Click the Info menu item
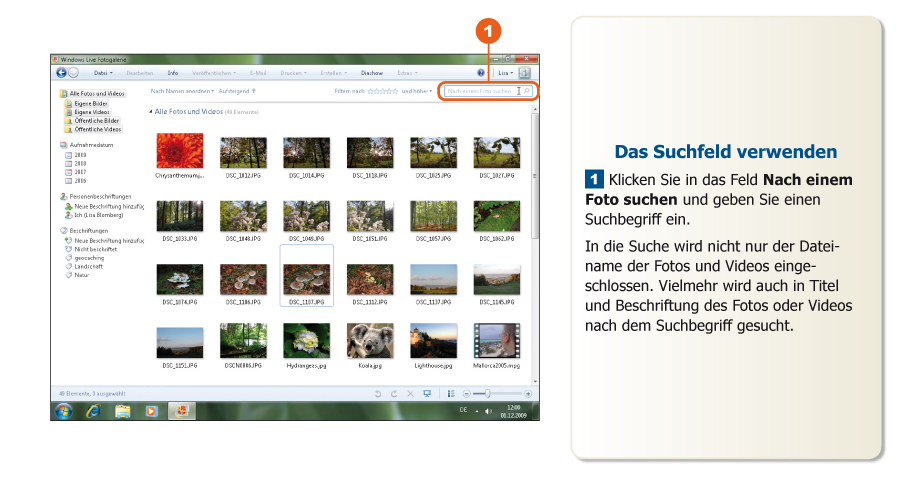The width and height of the screenshot is (900, 480). pyautogui.click(x=173, y=73)
